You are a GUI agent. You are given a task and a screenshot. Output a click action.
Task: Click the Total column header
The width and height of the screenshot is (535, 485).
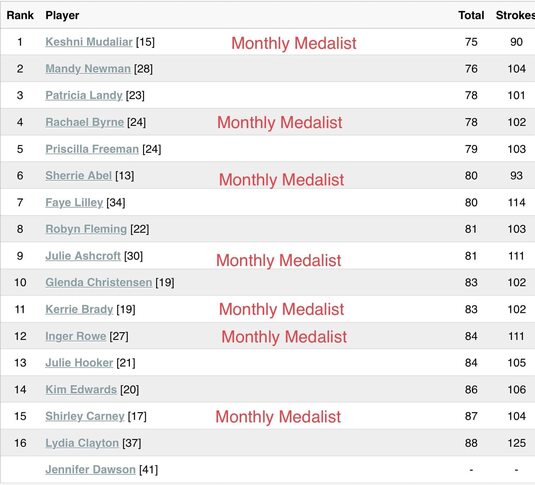(x=471, y=15)
